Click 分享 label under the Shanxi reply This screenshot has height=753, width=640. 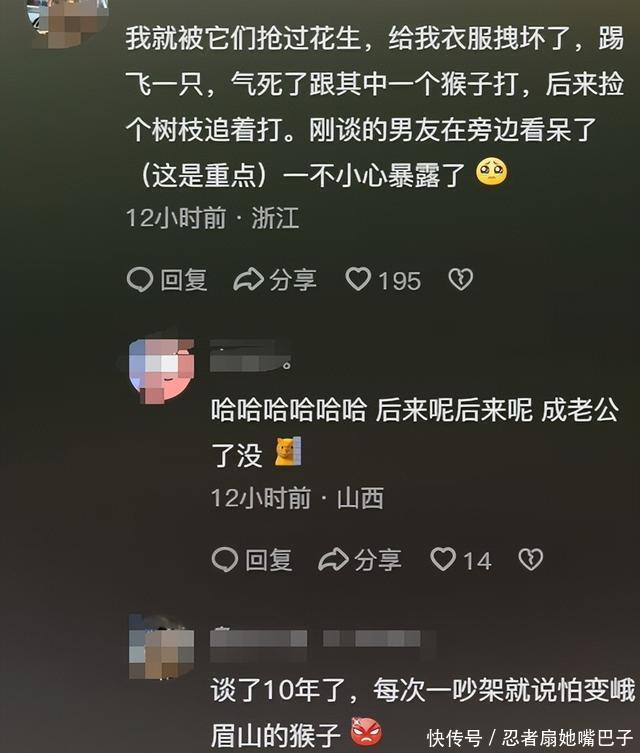pos(377,560)
